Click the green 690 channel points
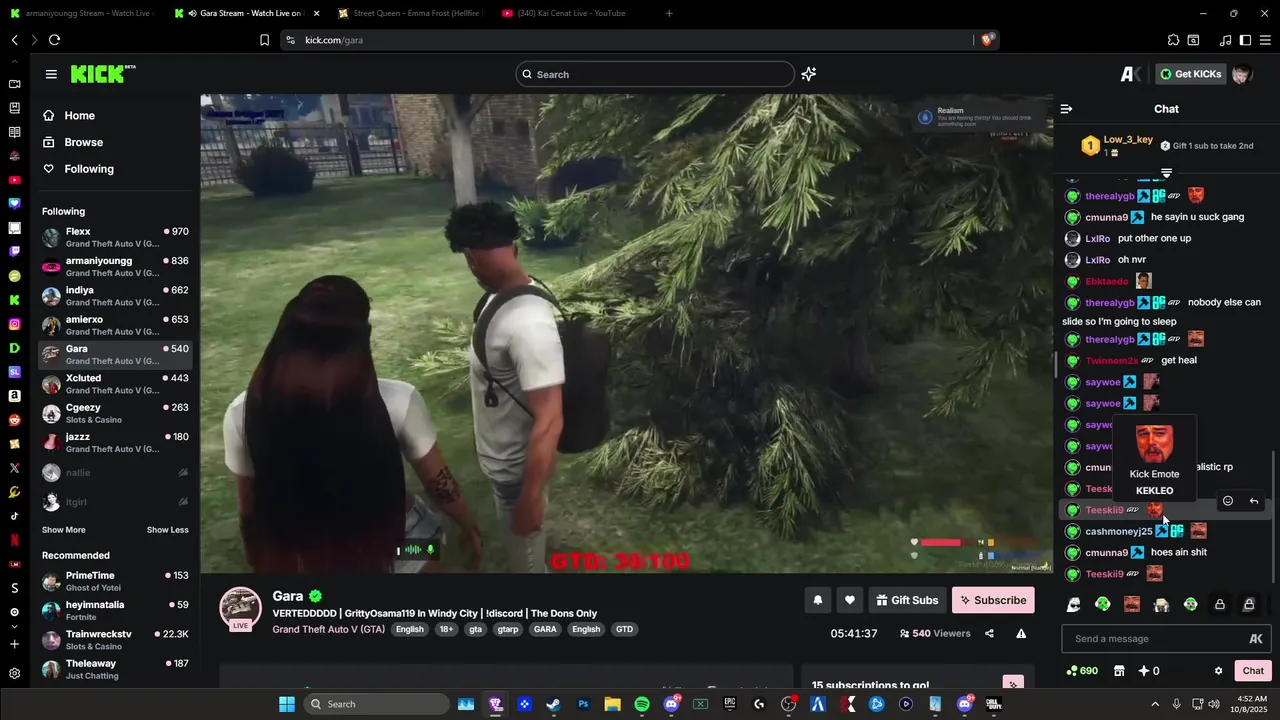This screenshot has width=1280, height=720. coord(1082,671)
